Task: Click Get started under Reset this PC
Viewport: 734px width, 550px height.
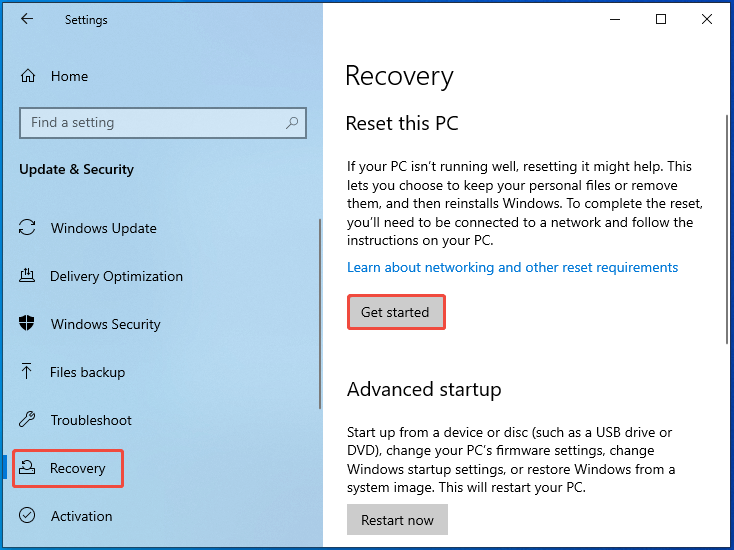Action: coord(396,312)
